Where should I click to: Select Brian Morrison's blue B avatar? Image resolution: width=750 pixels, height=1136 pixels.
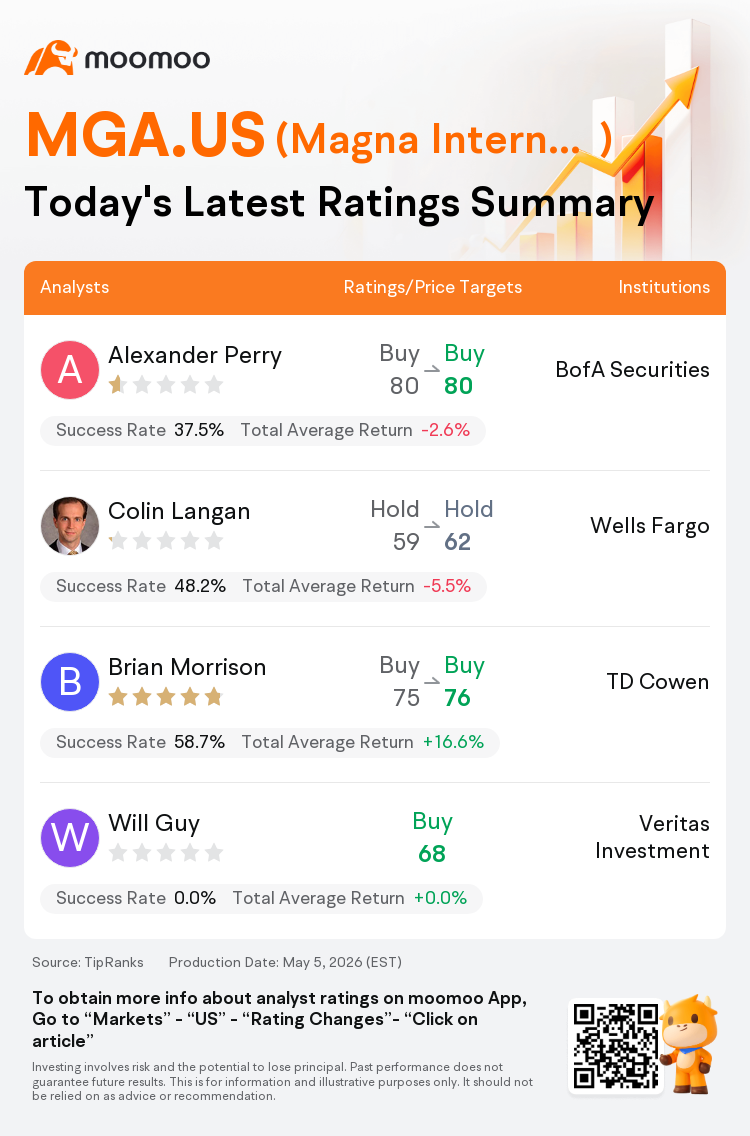70,682
